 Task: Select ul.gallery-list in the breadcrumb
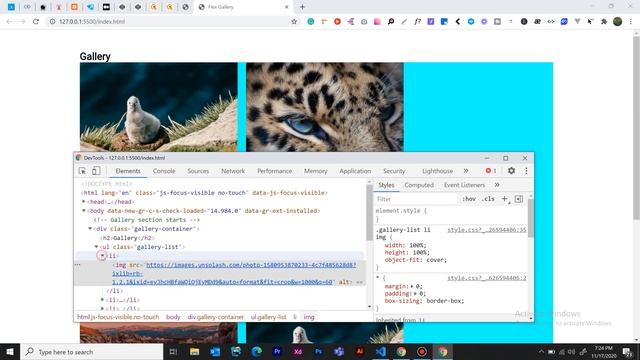pyautogui.click(x=268, y=317)
